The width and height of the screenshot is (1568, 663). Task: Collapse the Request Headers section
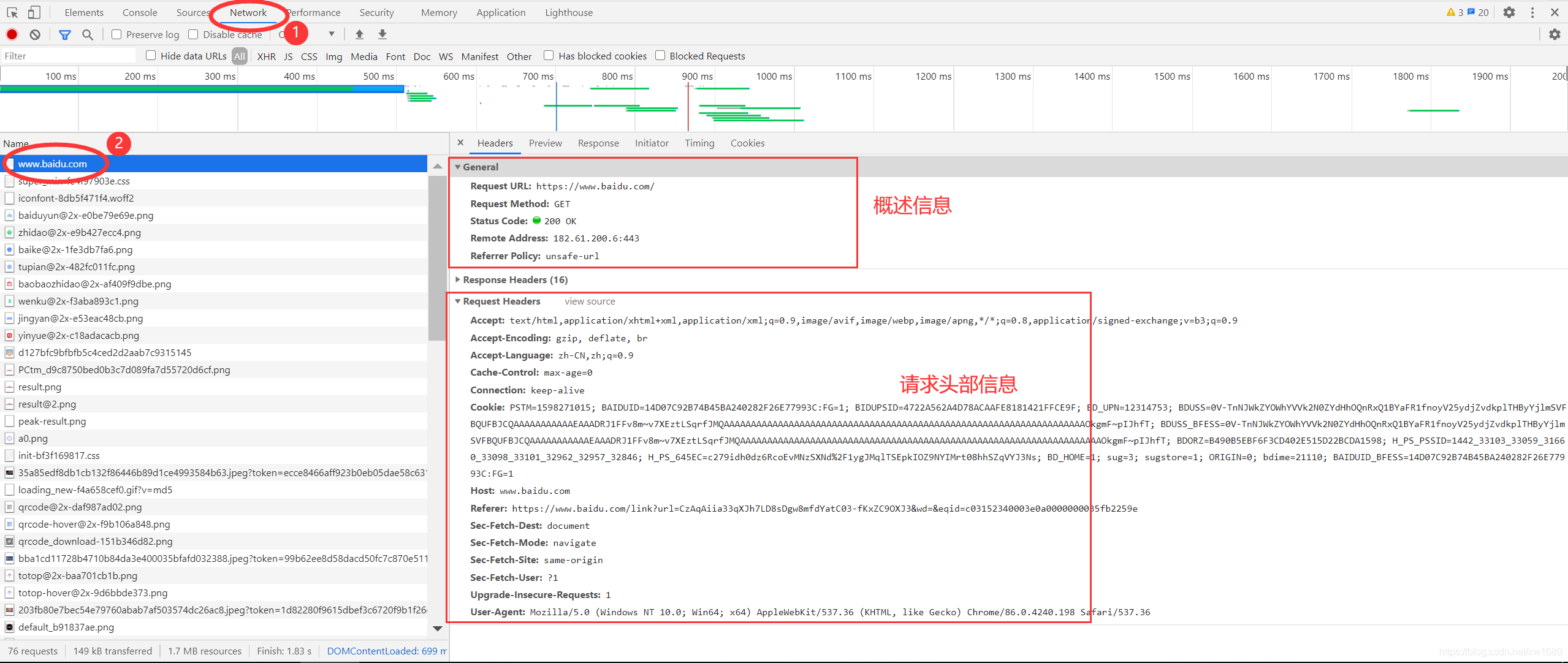(457, 301)
